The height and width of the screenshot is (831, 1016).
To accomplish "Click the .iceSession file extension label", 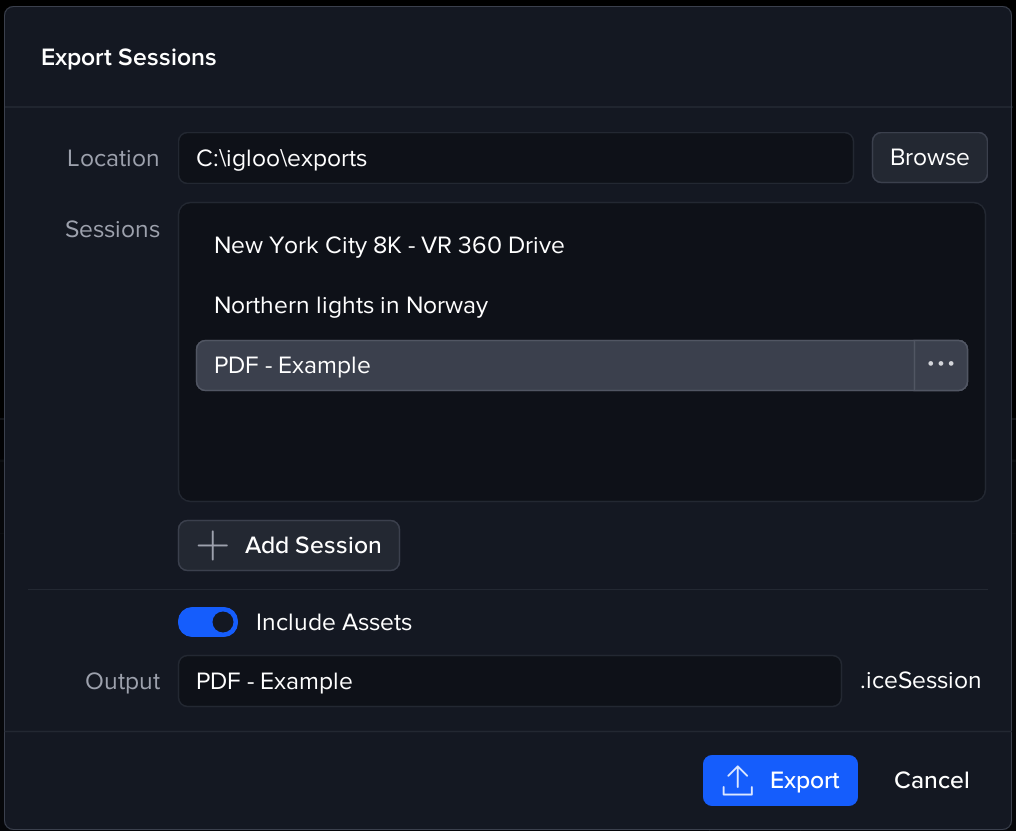I will point(920,681).
